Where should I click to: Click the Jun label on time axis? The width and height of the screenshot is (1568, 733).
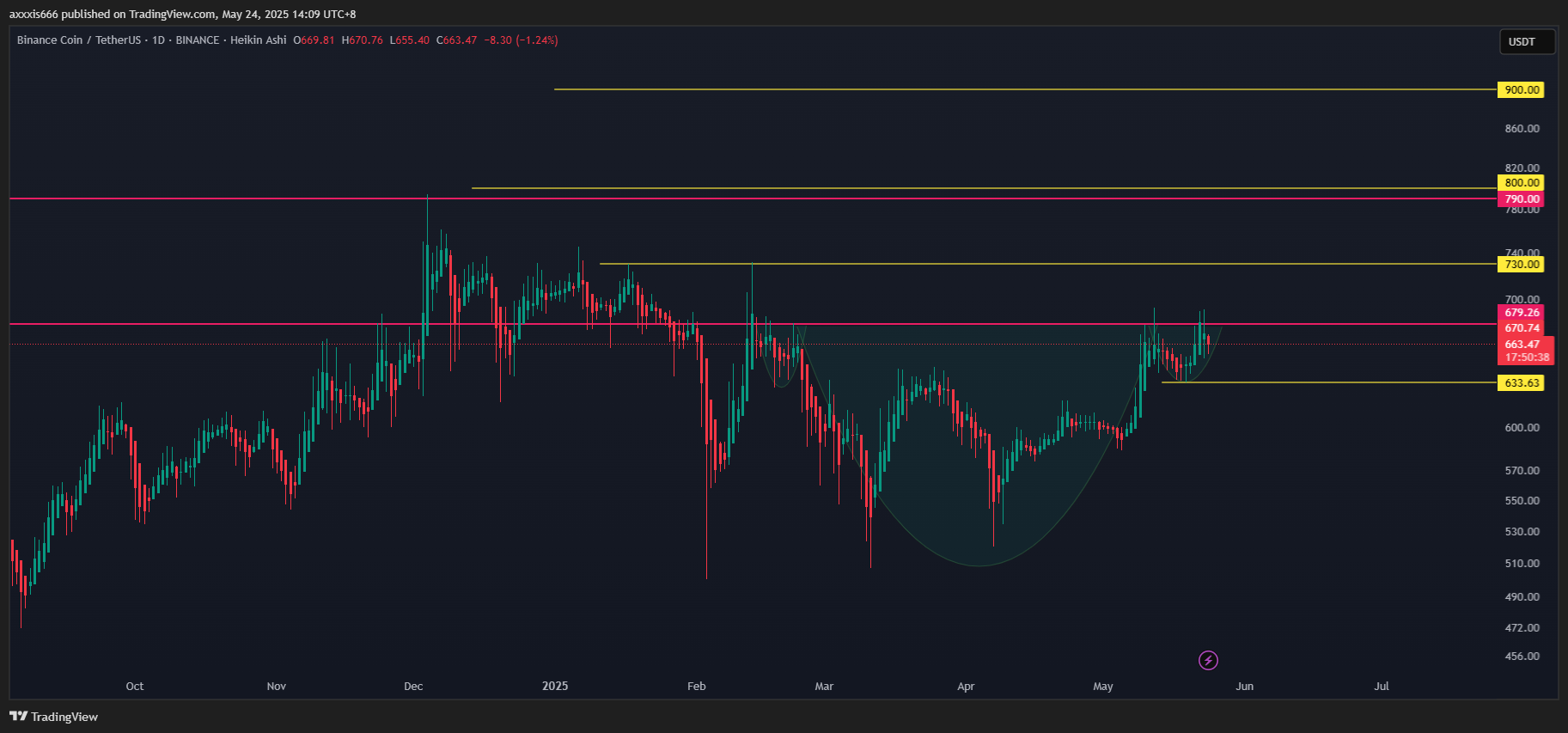pyautogui.click(x=1245, y=686)
